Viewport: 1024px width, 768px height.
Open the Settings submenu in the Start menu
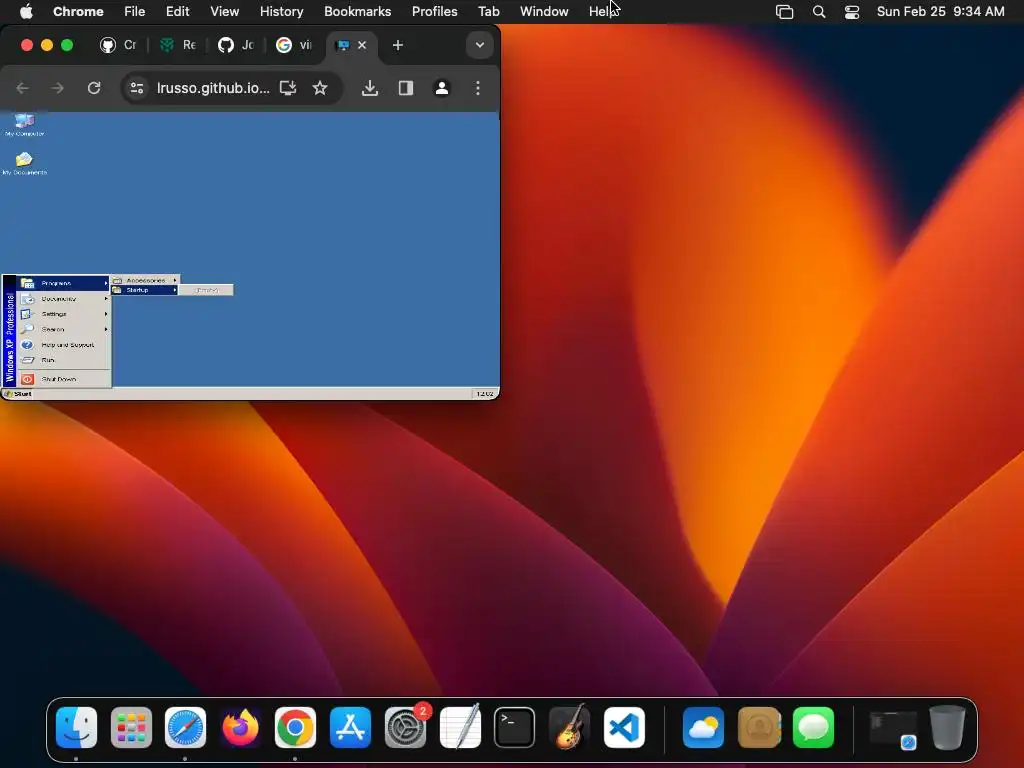63,314
